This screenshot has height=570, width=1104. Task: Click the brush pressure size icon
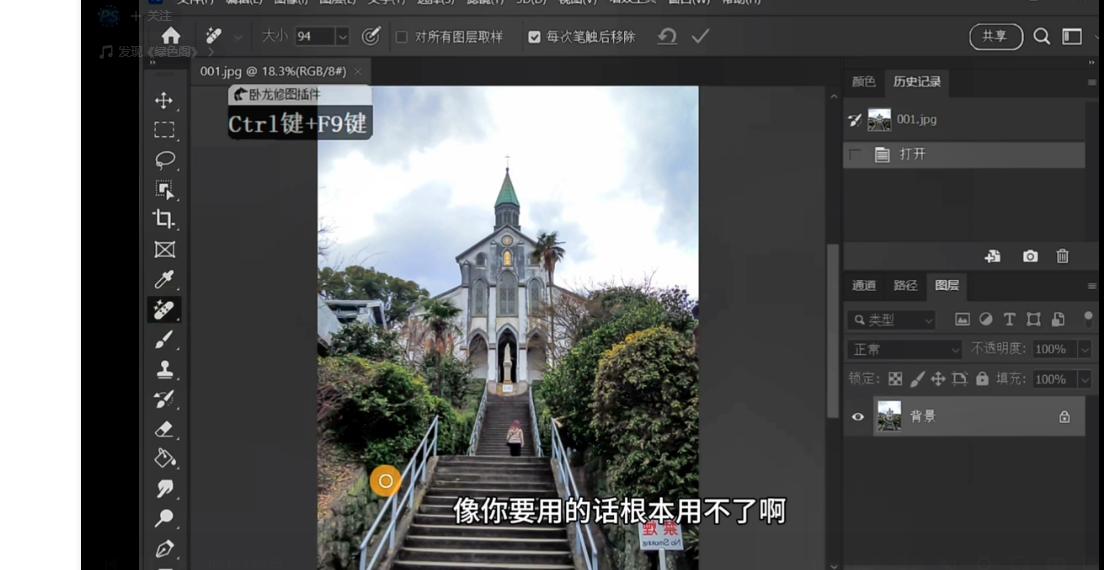tap(371, 37)
